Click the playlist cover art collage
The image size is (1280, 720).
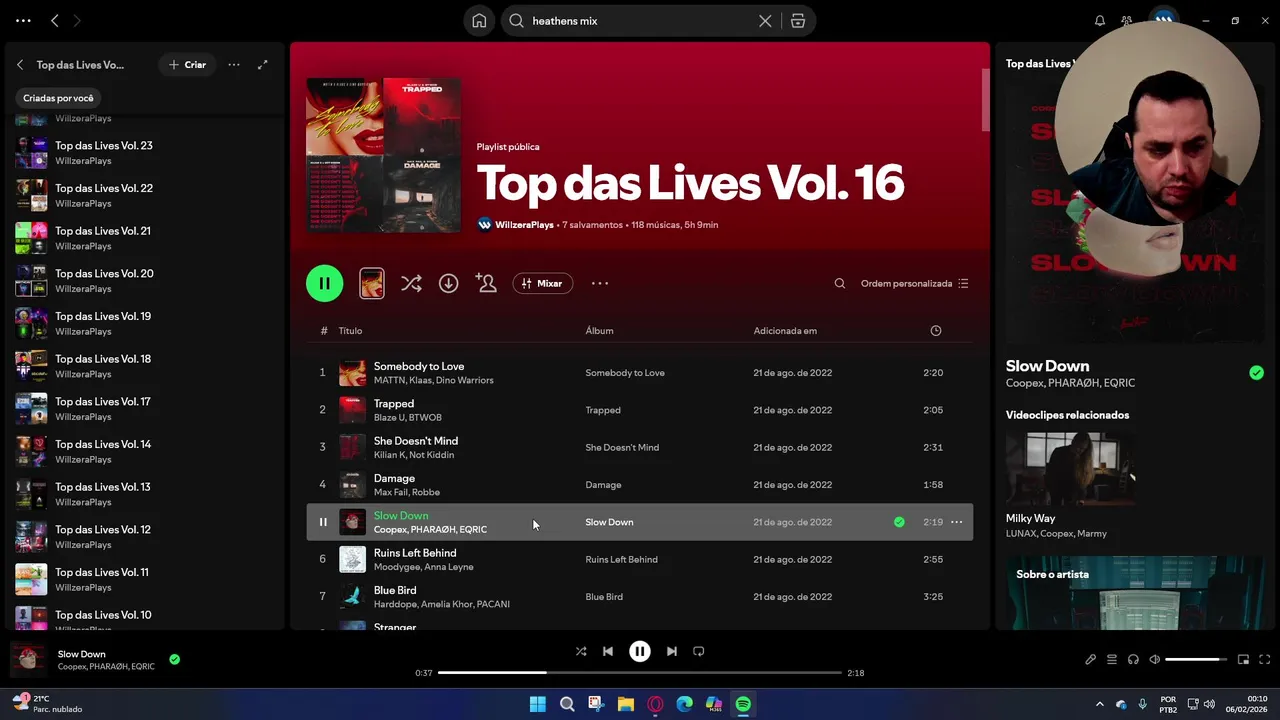(384, 155)
